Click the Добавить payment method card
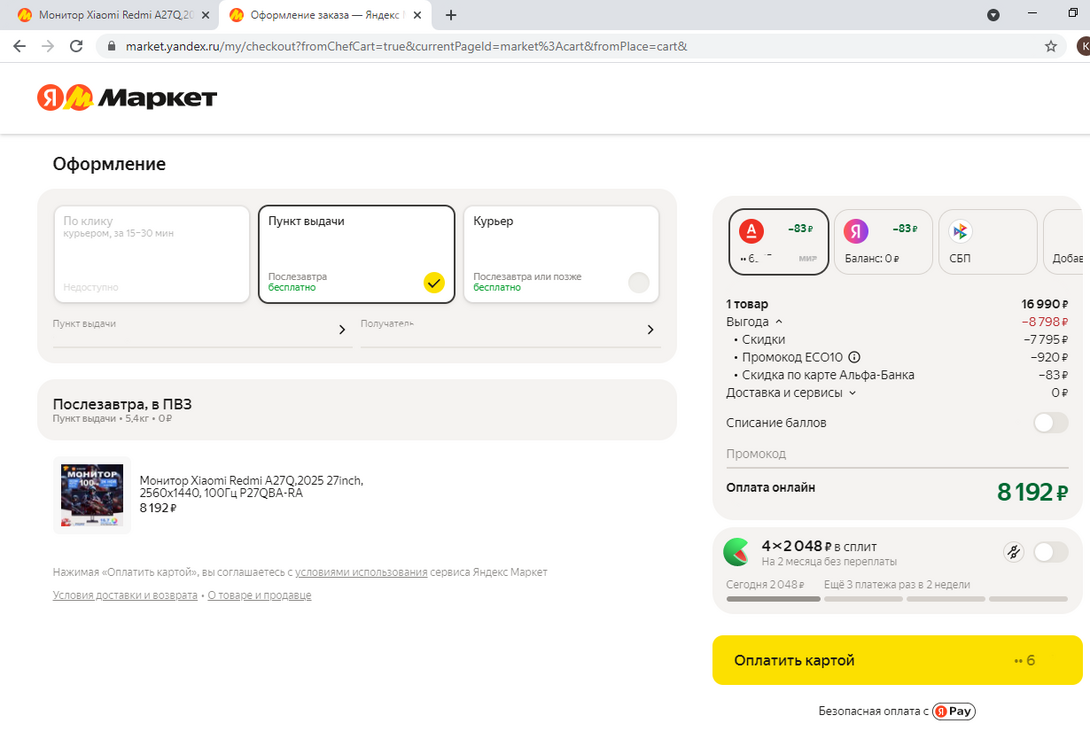The width and height of the screenshot is (1090, 731). coord(1065,242)
